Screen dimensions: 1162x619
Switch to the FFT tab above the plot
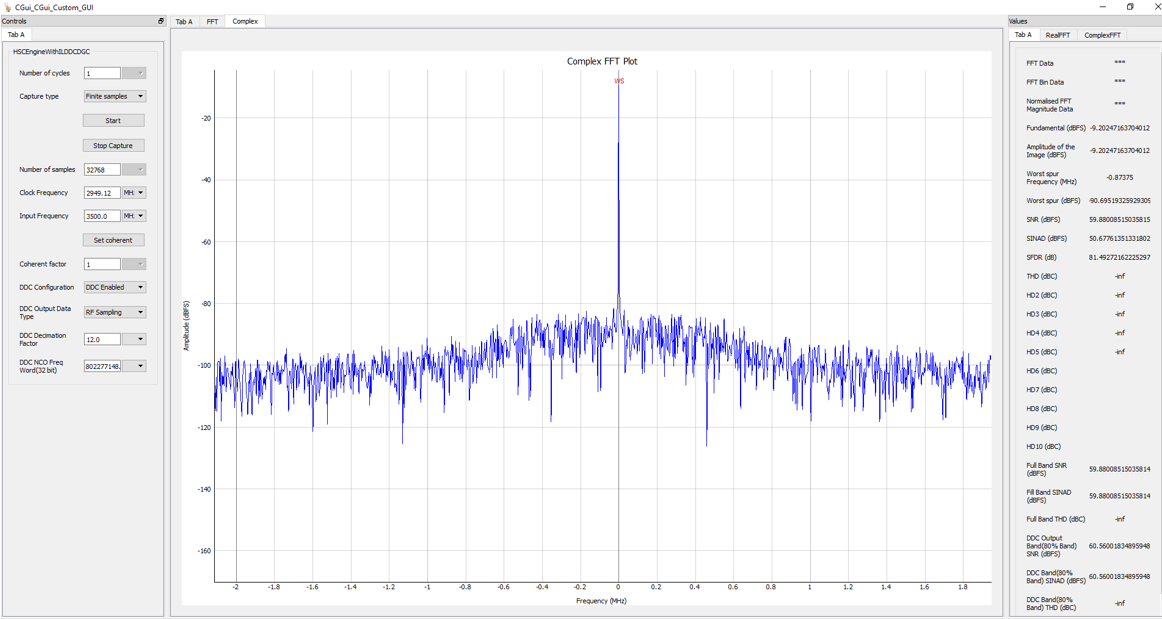coord(211,20)
